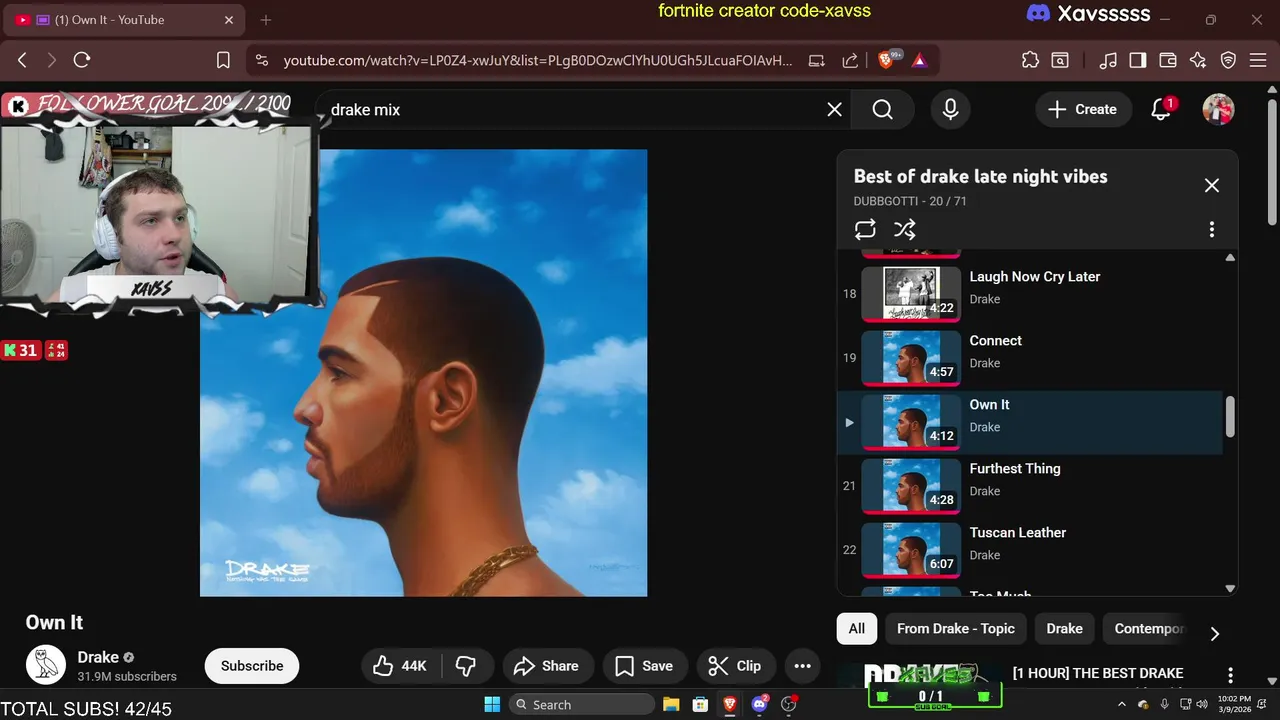Open Drake channel avatar
This screenshot has height=720, width=1280.
(45, 665)
